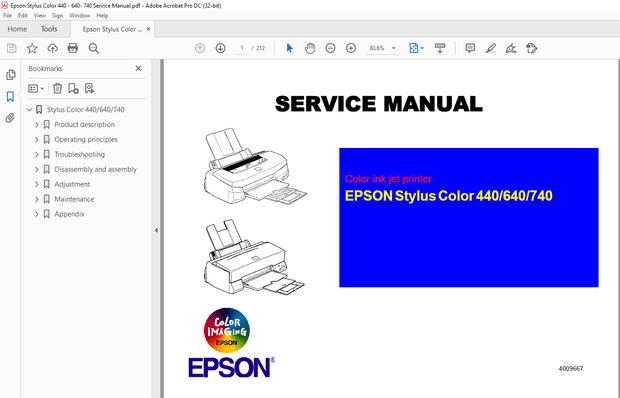Click the current page number field
Viewport: 620px width, 398px height.
[x=242, y=48]
